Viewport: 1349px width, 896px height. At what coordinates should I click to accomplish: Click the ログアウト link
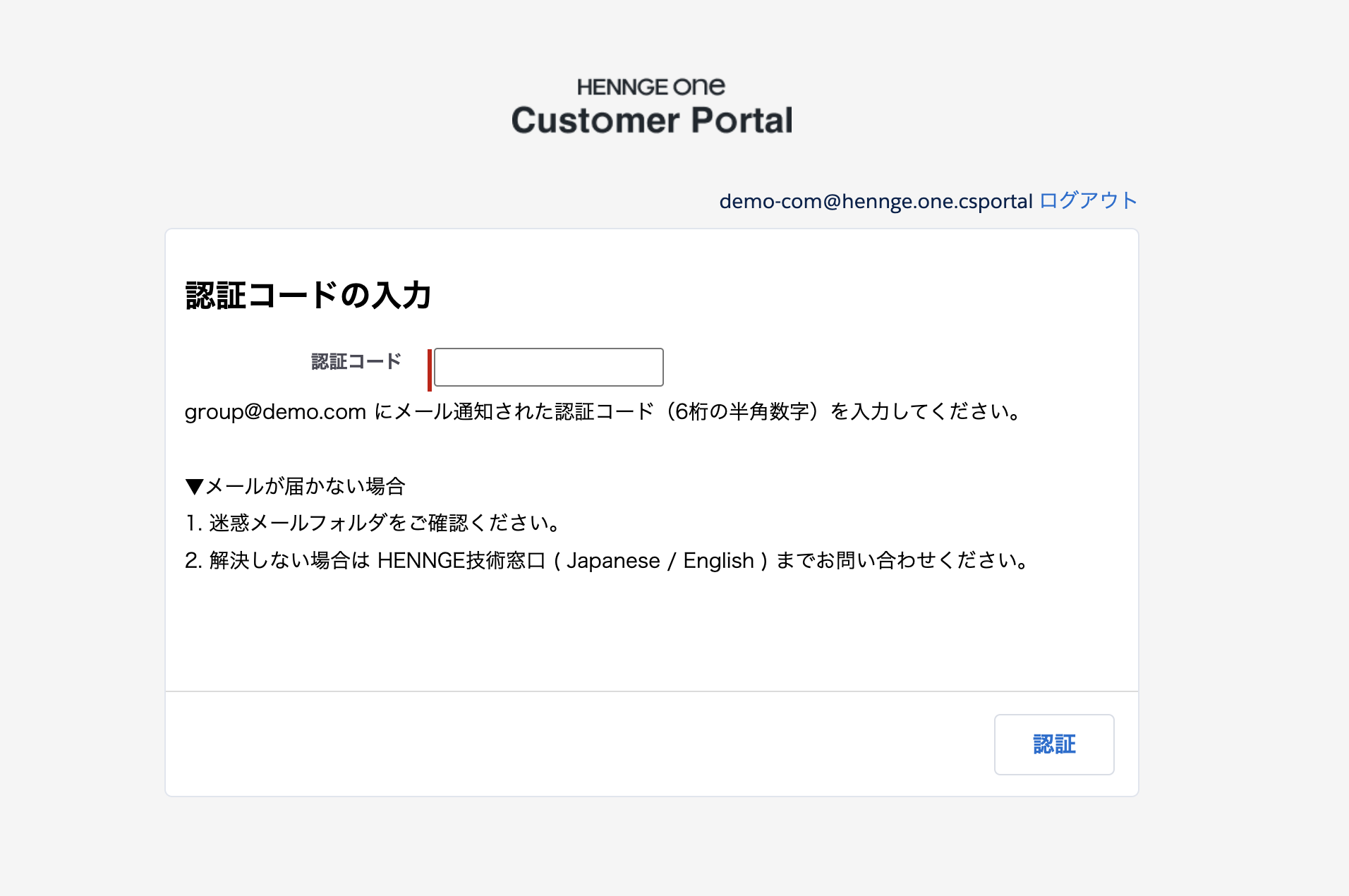coord(1088,200)
